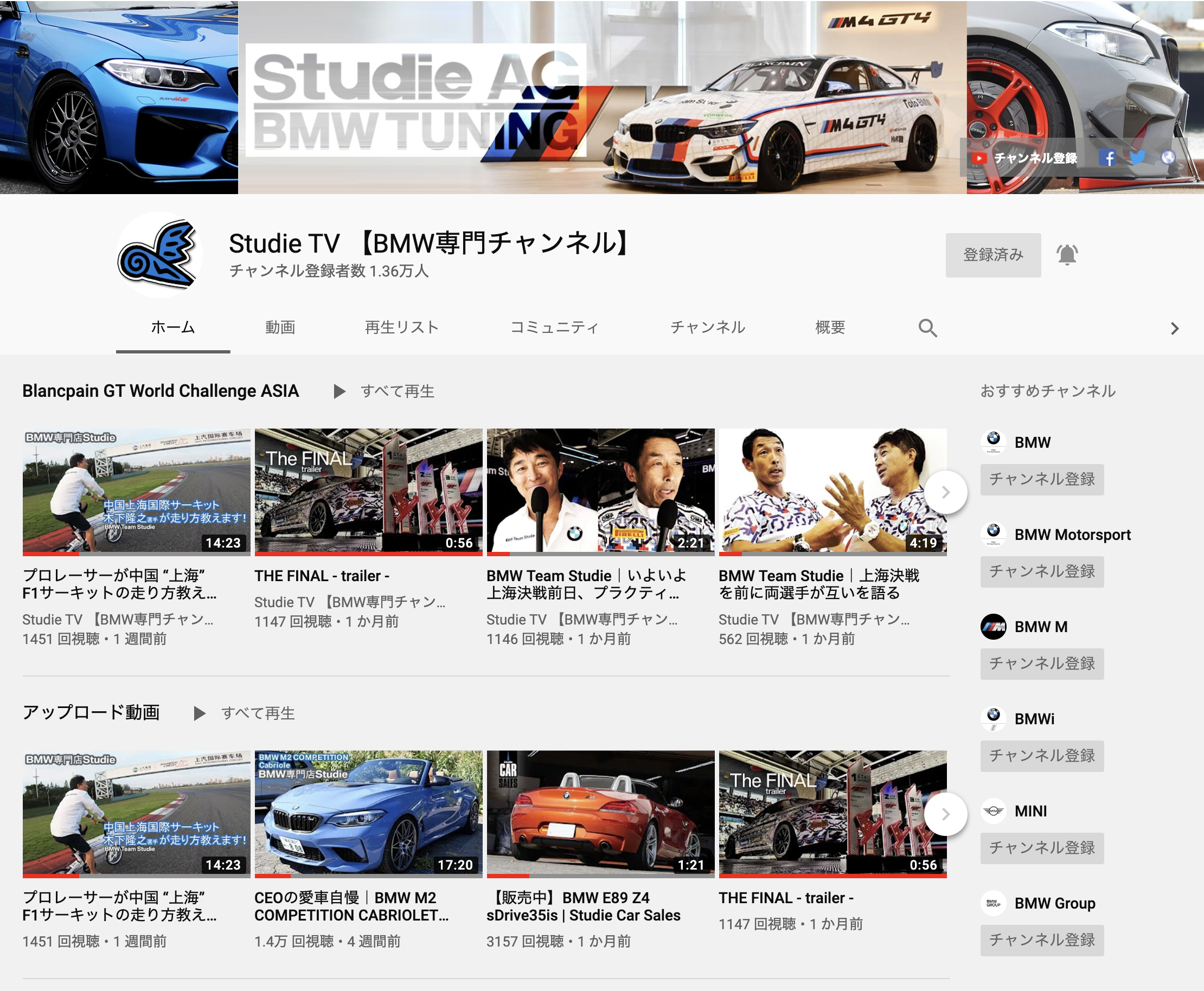Open the アップロード動画 section title

click(x=92, y=712)
